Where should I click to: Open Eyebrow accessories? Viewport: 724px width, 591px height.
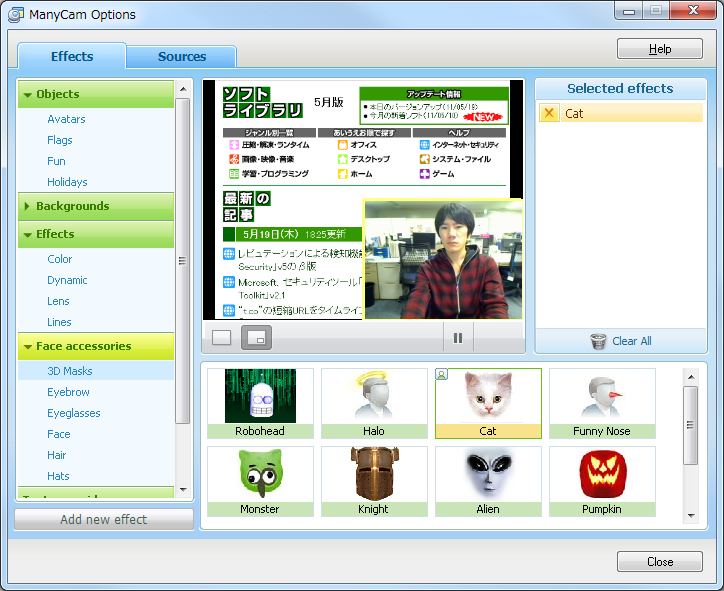point(68,392)
